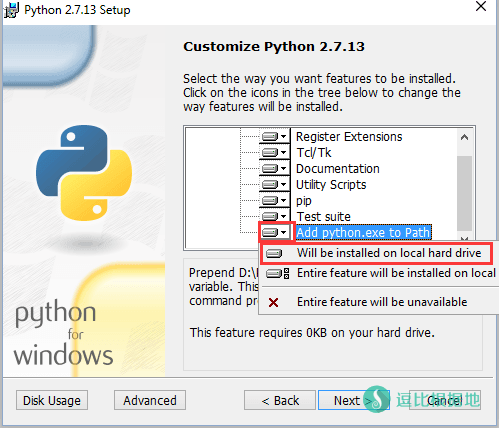Click drive icon next to Entire feature installed

pyautogui.click(x=277, y=274)
